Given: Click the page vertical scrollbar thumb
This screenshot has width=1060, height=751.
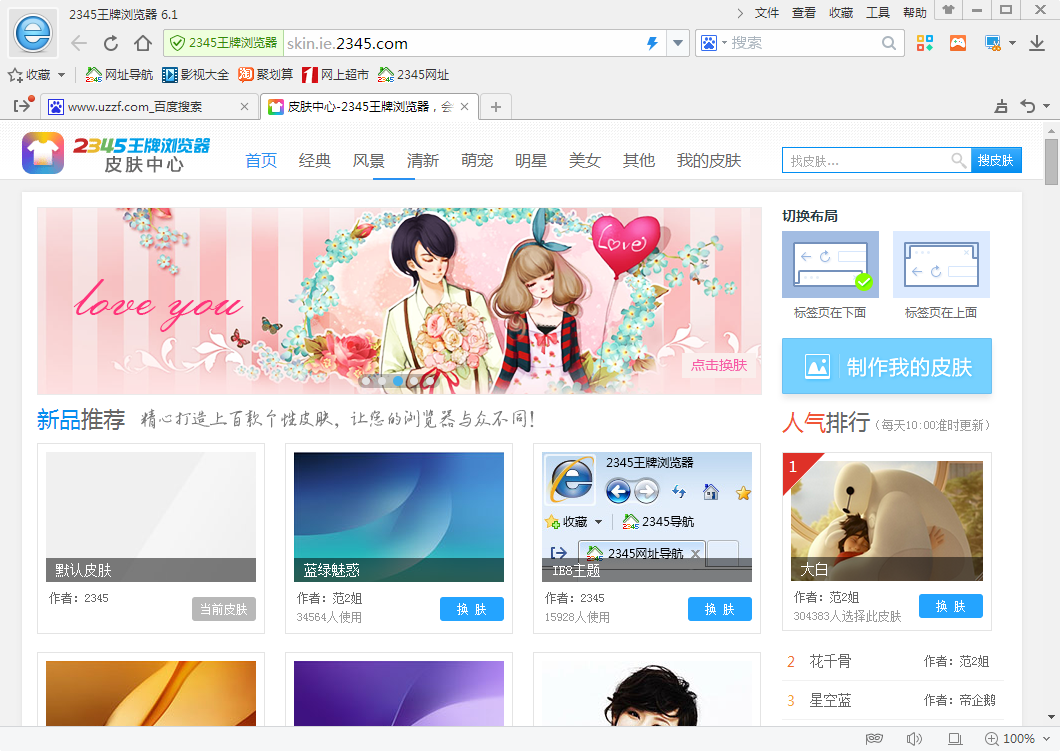Looking at the screenshot, I should [x=1051, y=162].
